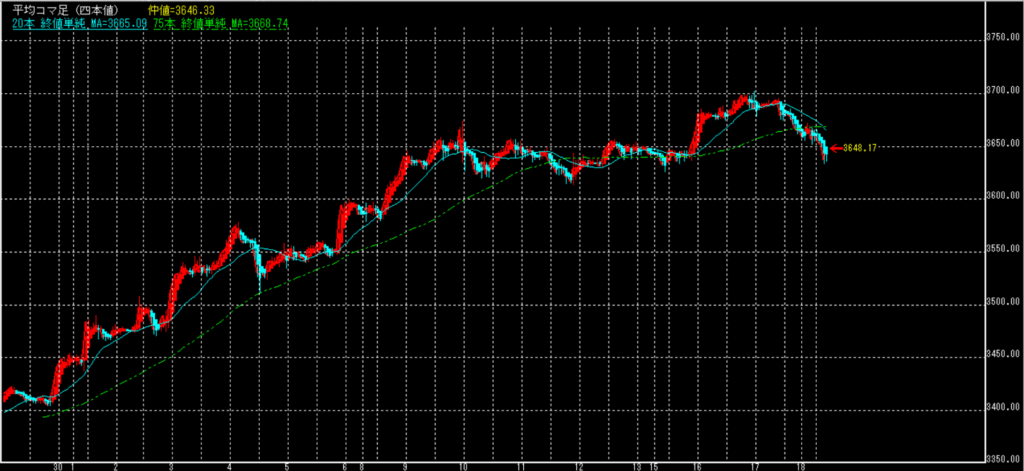The width and height of the screenshot is (1024, 471).
Task: Click date 4 on the time axis
Action: point(230,466)
